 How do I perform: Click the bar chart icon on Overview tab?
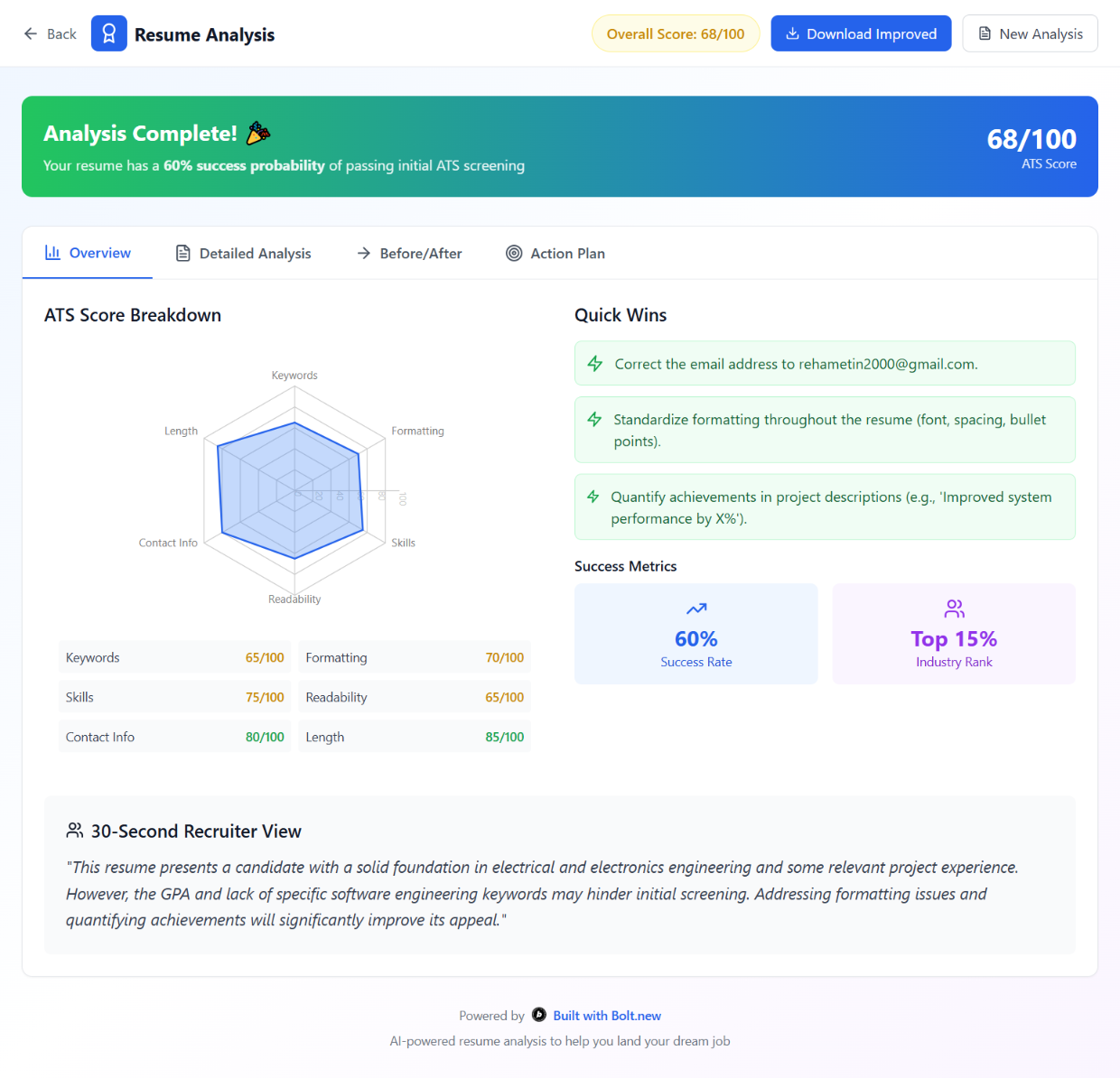tap(52, 253)
